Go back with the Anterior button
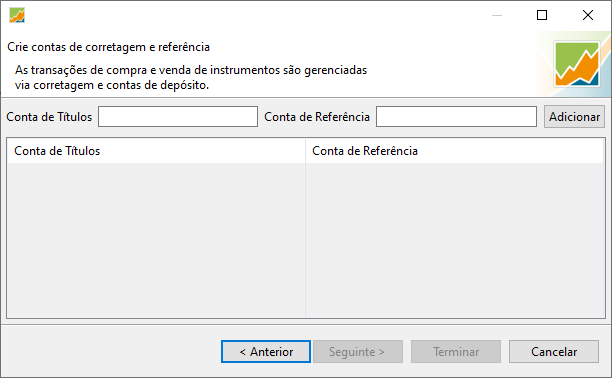 coord(266,351)
